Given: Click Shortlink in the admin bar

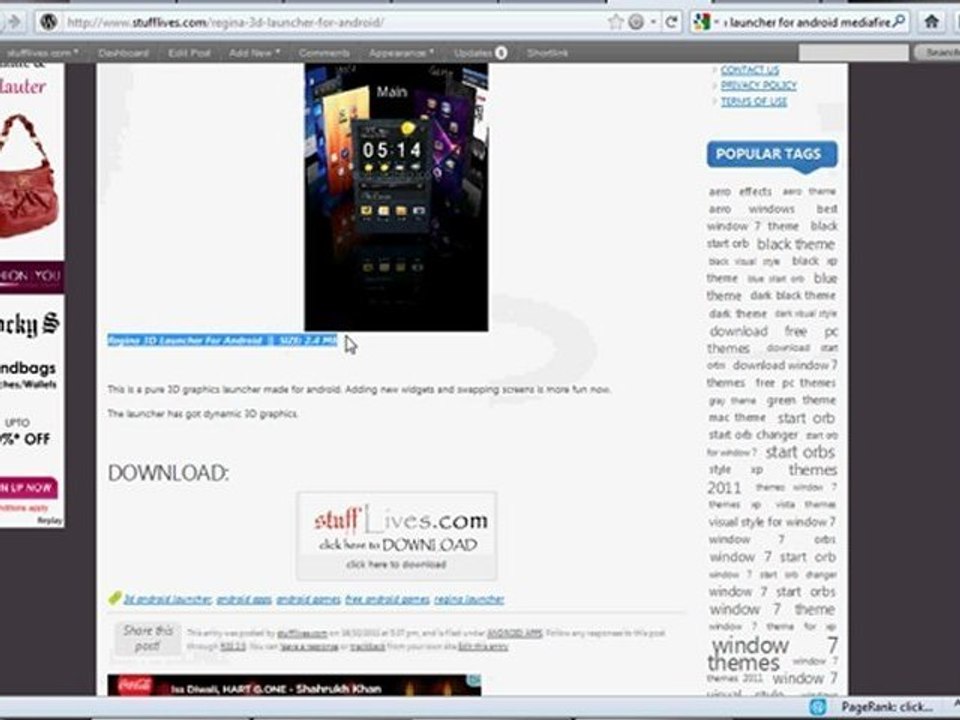Looking at the screenshot, I should [x=547, y=53].
